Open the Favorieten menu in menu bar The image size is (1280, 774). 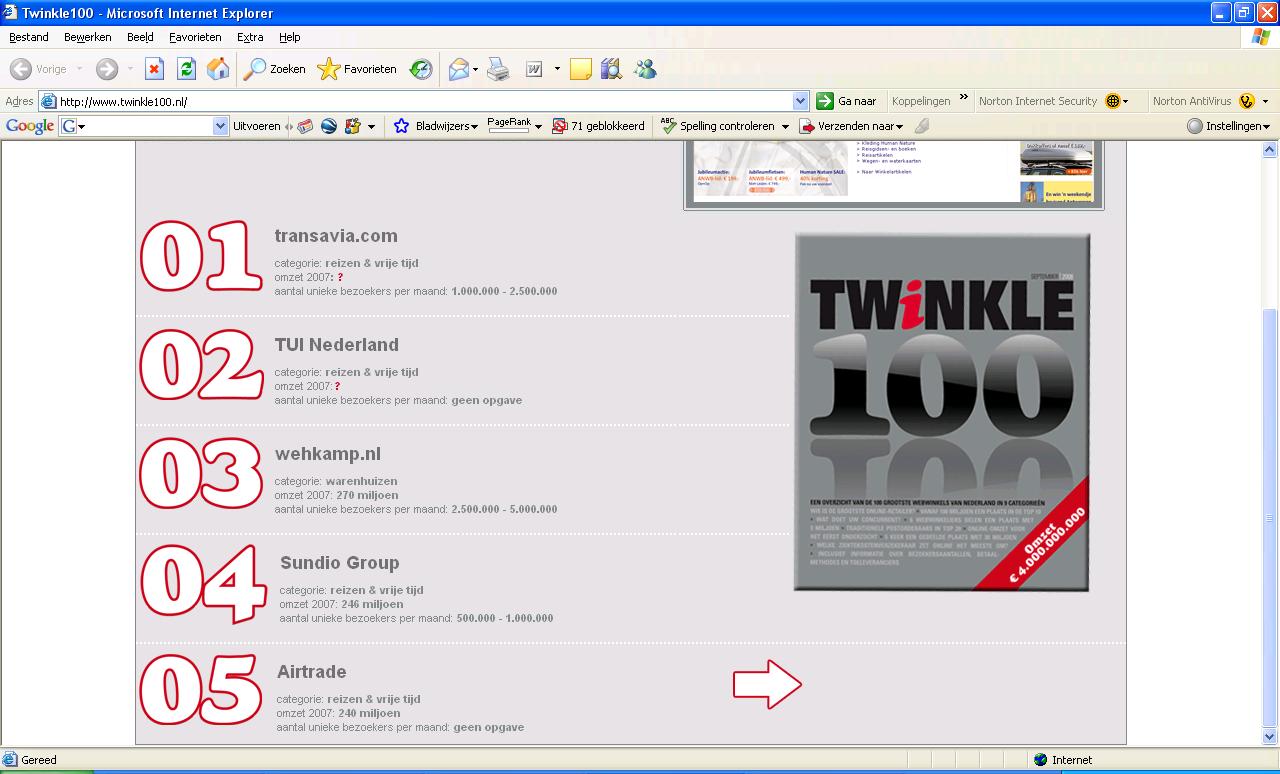(x=195, y=37)
